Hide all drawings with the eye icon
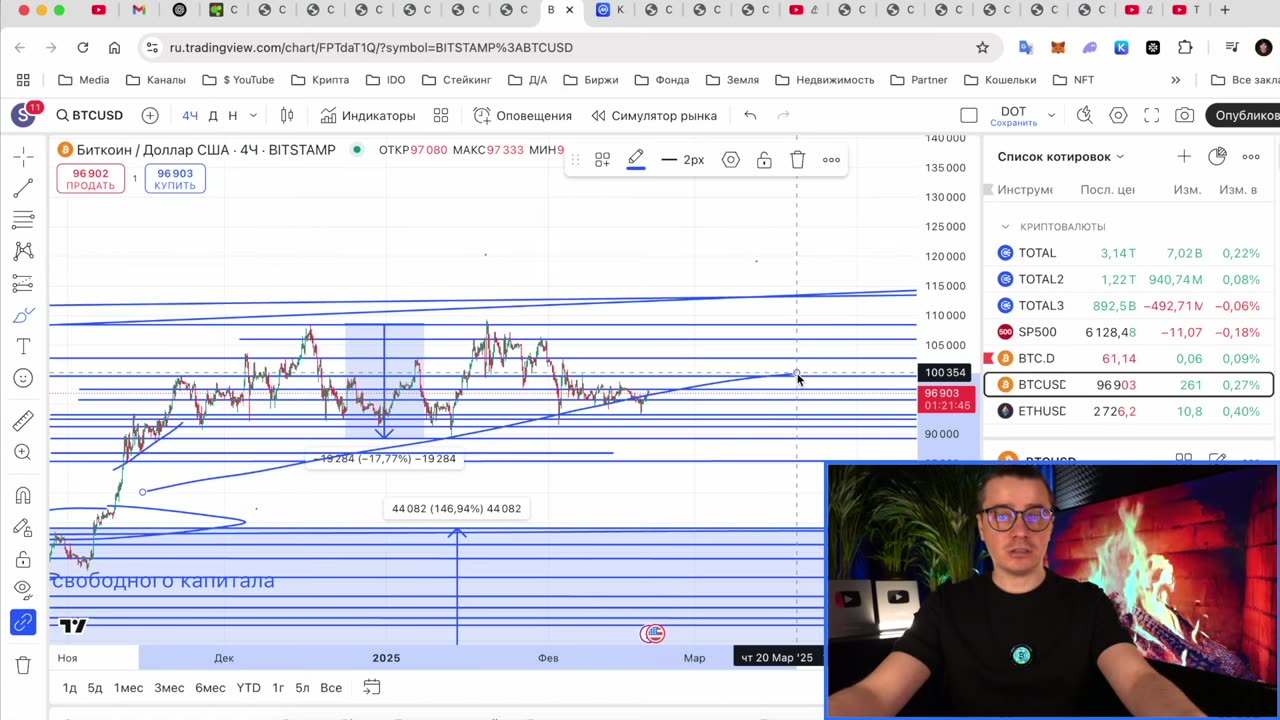Screen dimensions: 1280x720 click(x=23, y=591)
